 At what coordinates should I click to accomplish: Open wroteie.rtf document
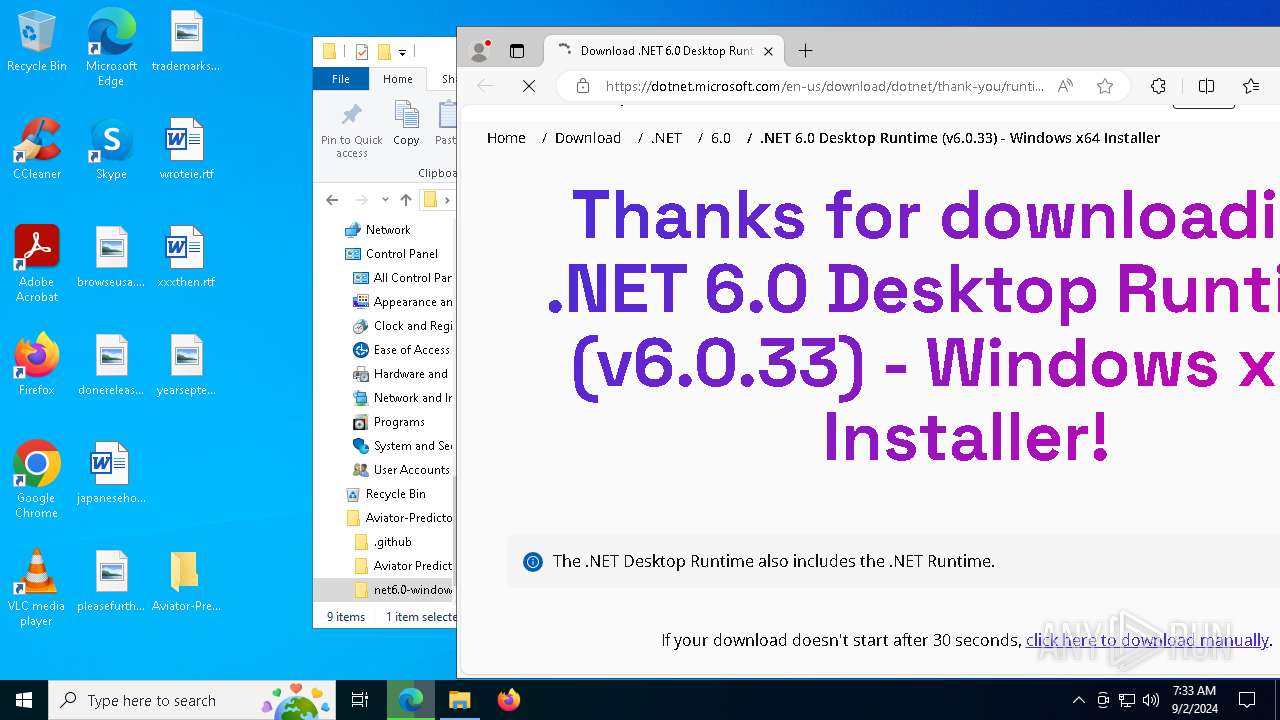186,149
